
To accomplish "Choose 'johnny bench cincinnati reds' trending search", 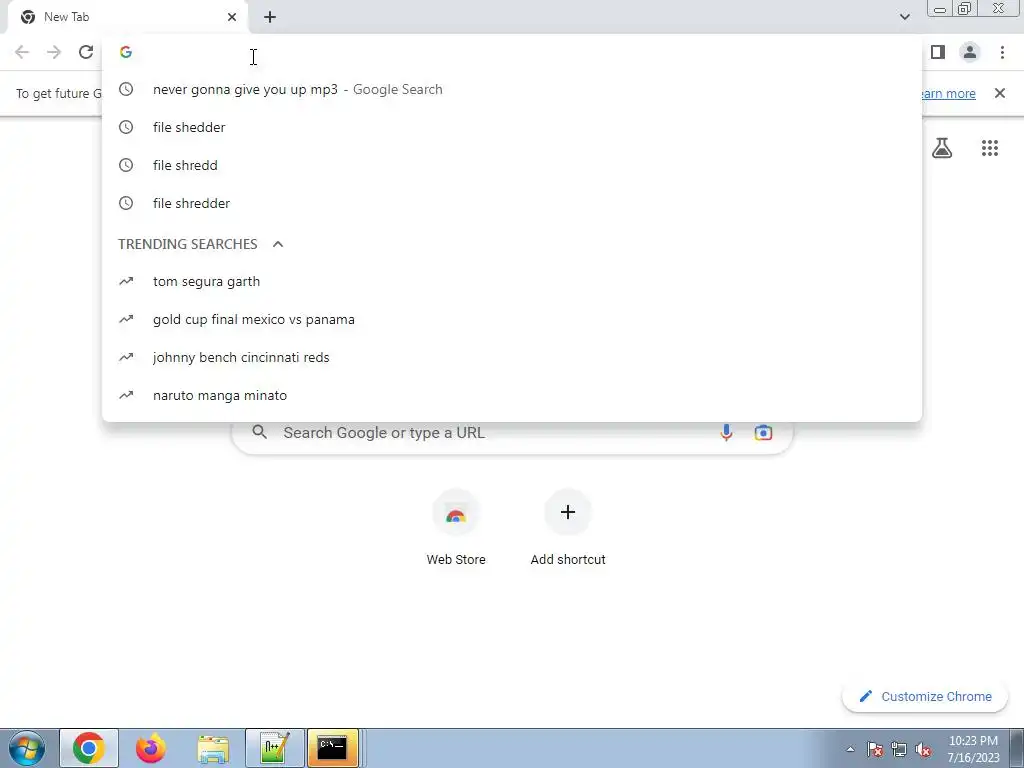I will [x=512, y=357].
